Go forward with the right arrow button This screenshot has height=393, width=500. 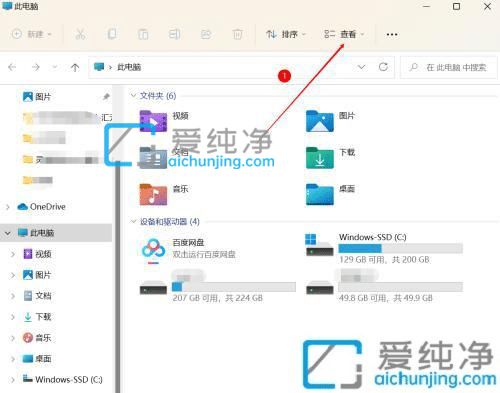click(x=36, y=67)
